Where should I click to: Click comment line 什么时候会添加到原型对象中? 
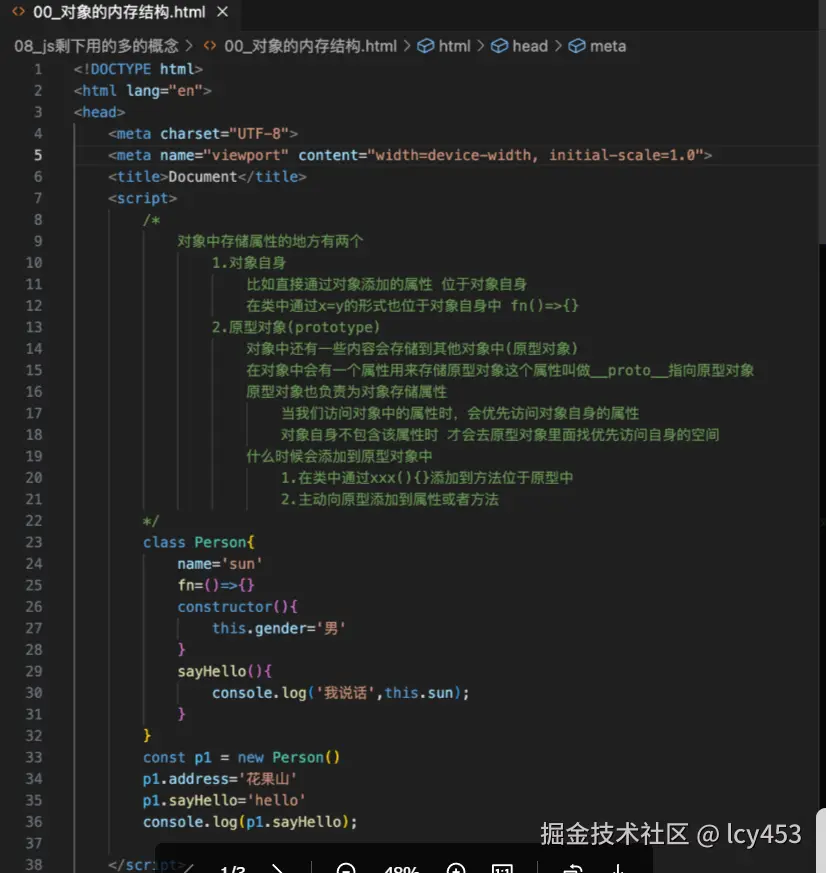[339, 457]
